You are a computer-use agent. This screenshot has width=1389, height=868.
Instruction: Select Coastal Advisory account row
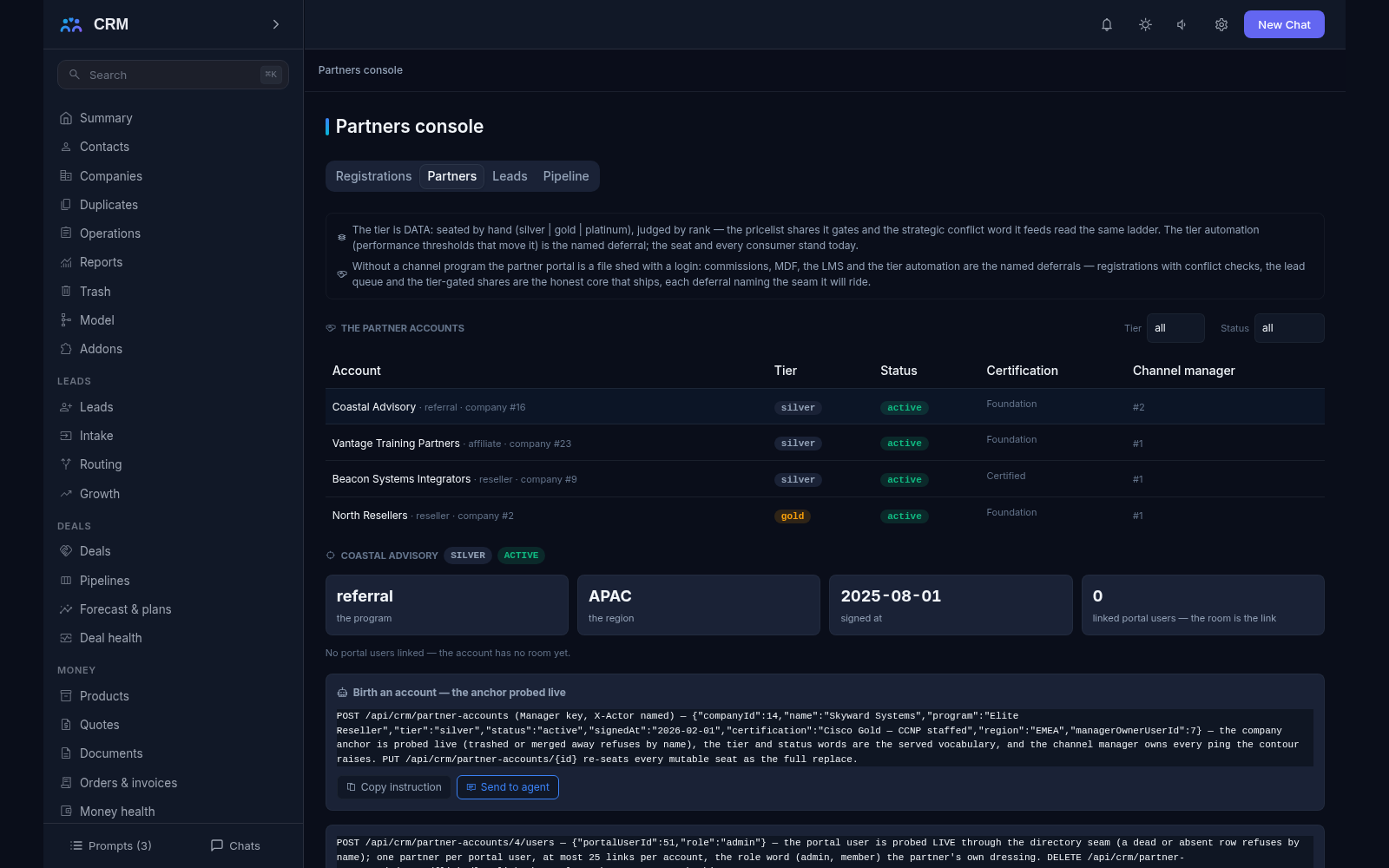tap(825, 407)
